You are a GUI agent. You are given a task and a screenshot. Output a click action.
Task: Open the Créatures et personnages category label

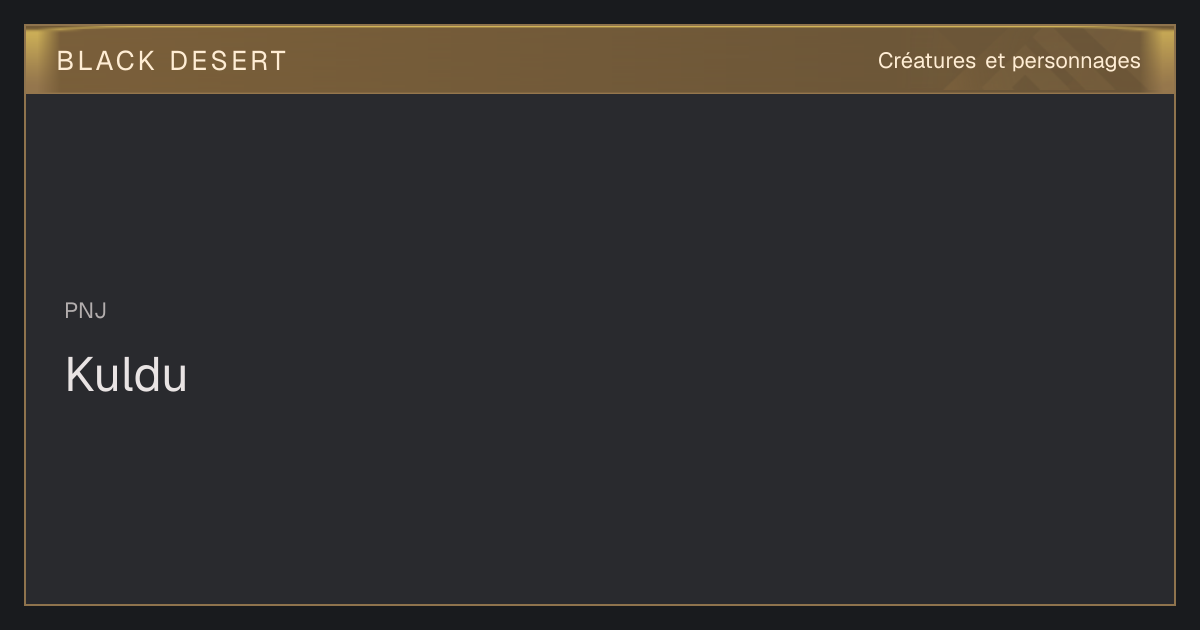click(x=1009, y=61)
